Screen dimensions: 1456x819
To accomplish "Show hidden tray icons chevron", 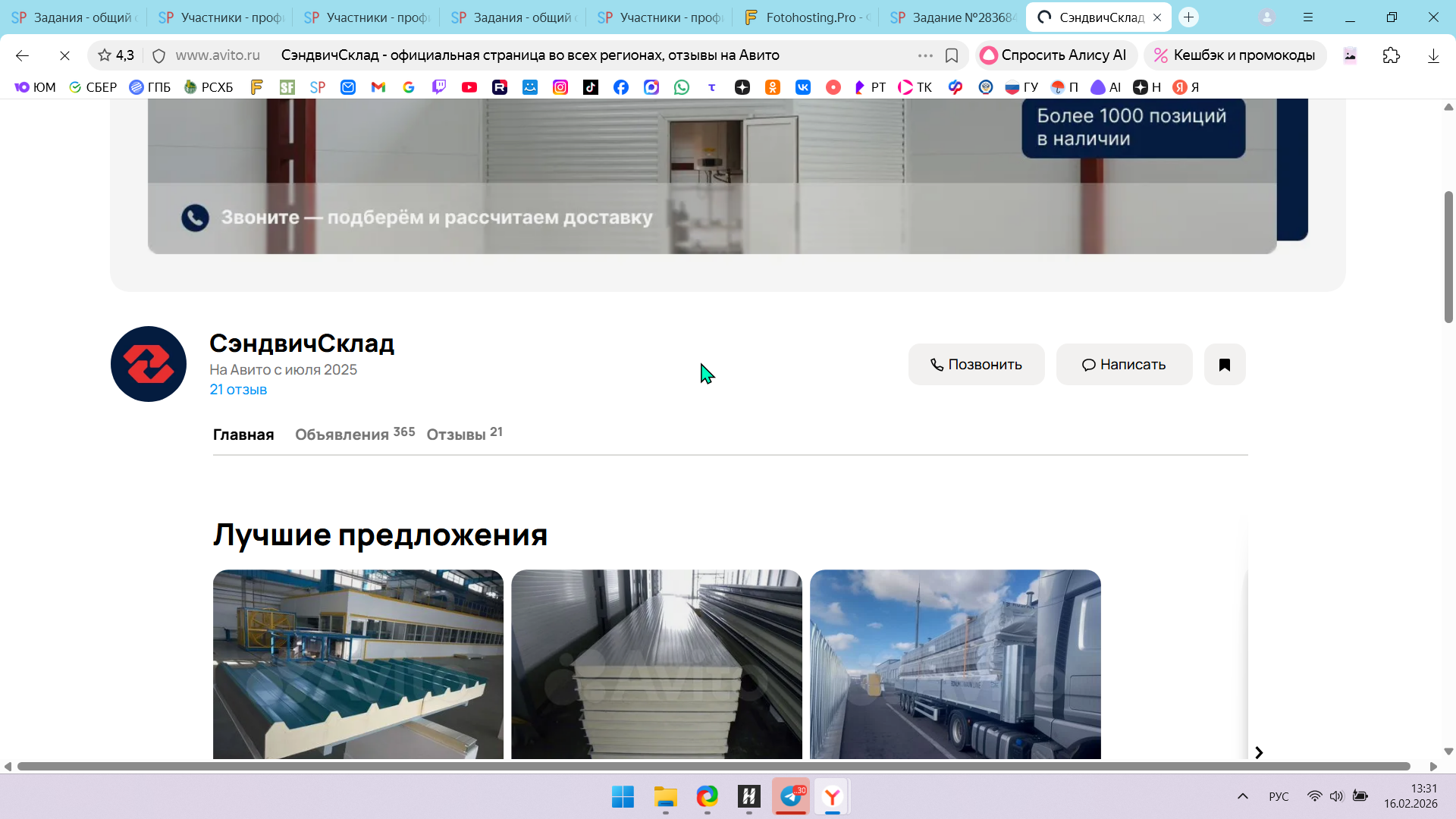I will point(1242,796).
